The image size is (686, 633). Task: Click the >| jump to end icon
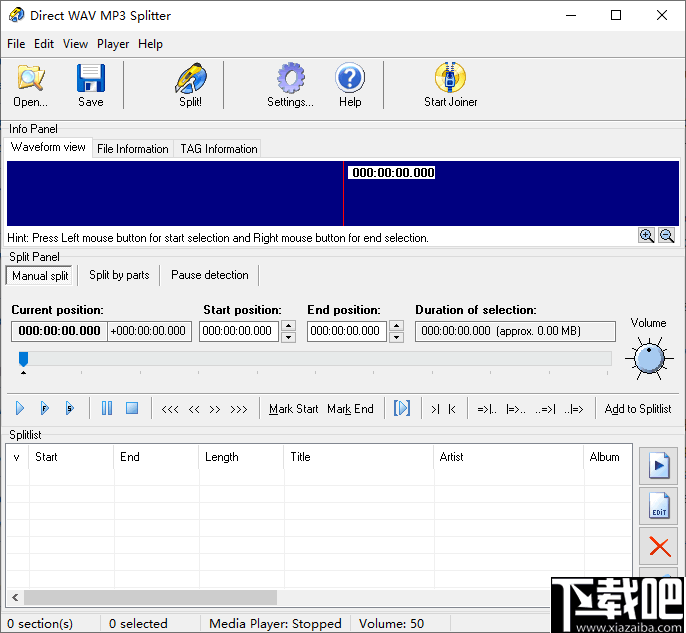(435, 409)
